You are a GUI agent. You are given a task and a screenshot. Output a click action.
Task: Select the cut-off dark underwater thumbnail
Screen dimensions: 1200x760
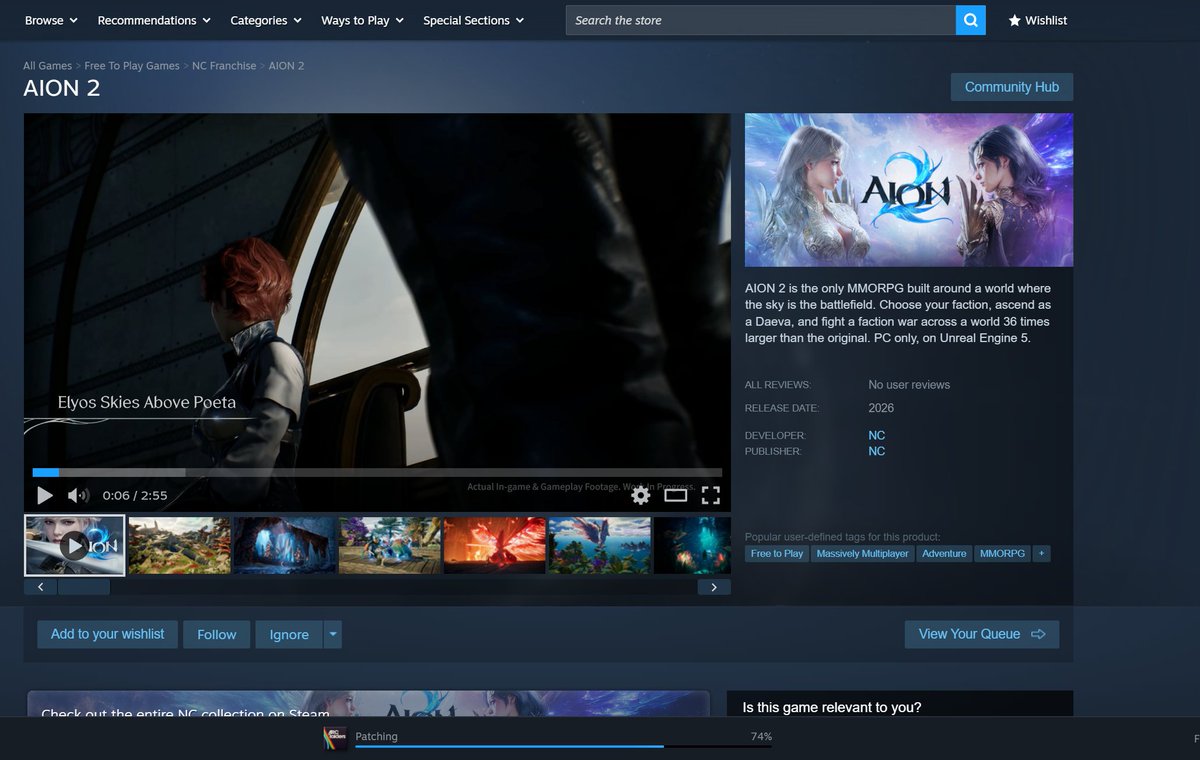tap(692, 545)
